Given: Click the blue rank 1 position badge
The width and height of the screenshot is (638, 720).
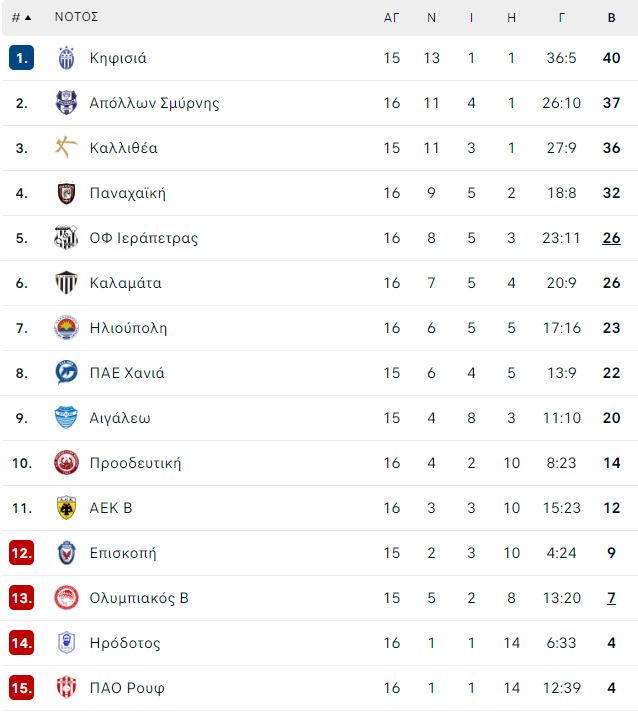Looking at the screenshot, I should 22,58.
